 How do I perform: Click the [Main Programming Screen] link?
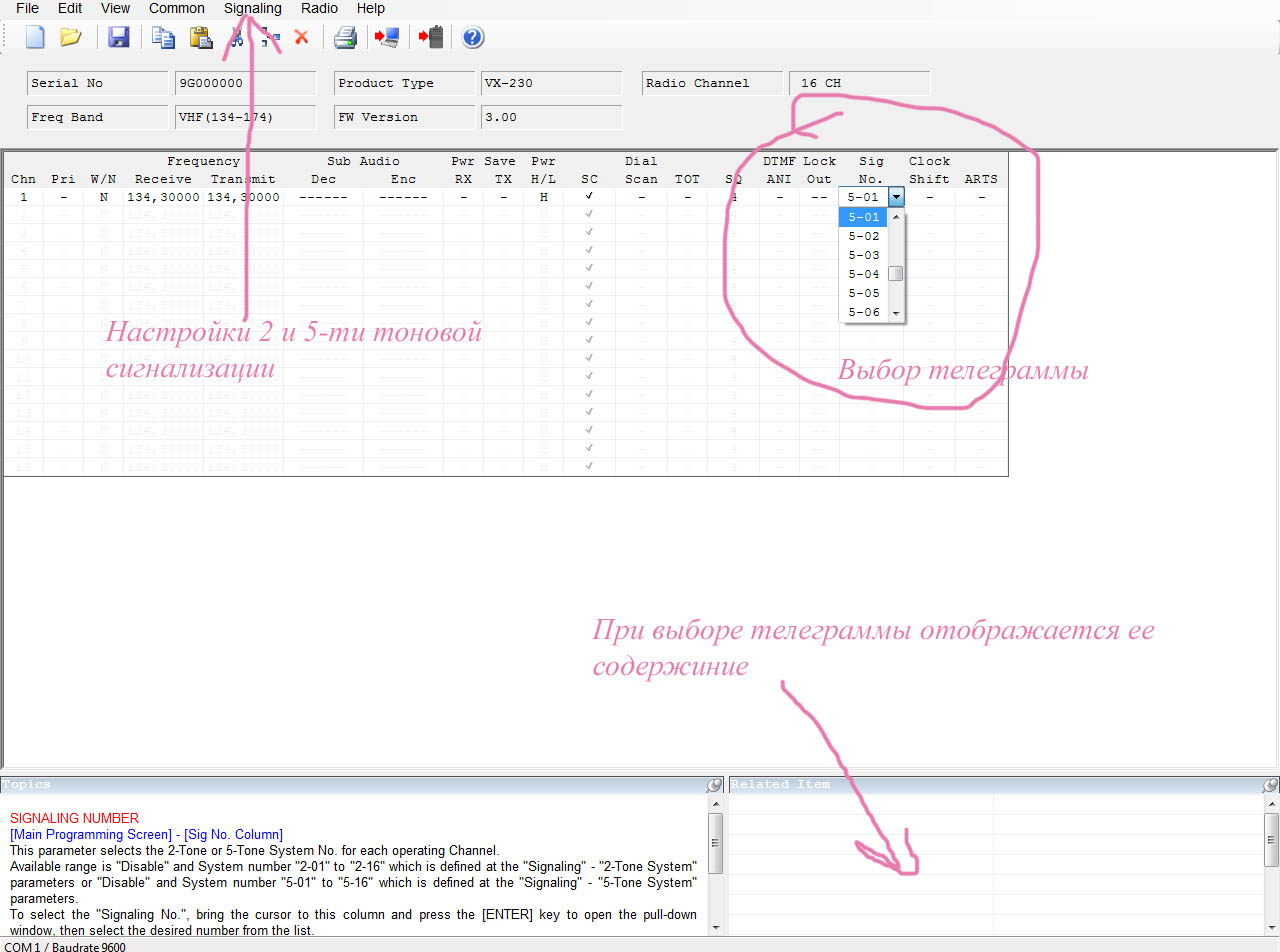coord(91,834)
